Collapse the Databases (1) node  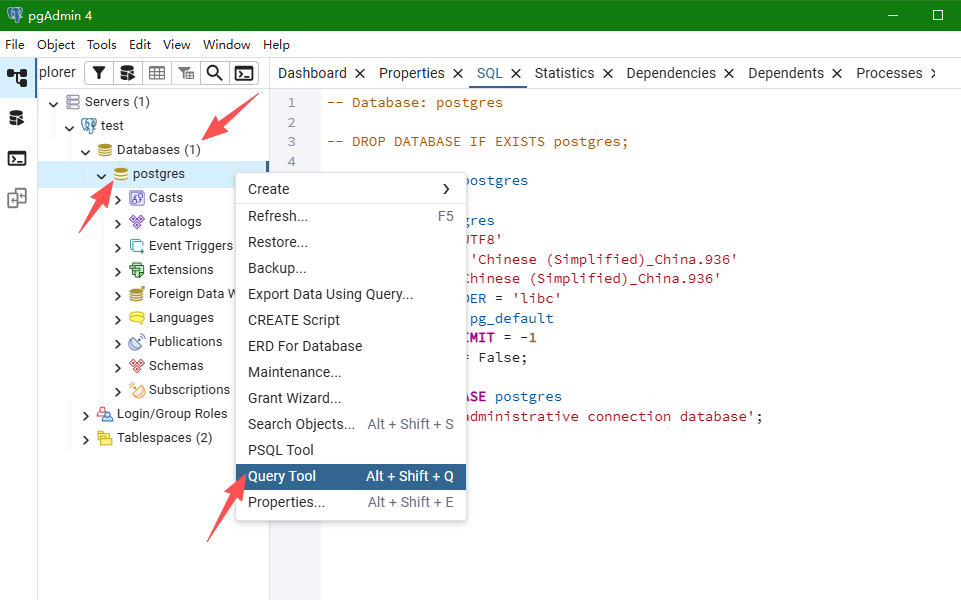coord(86,151)
